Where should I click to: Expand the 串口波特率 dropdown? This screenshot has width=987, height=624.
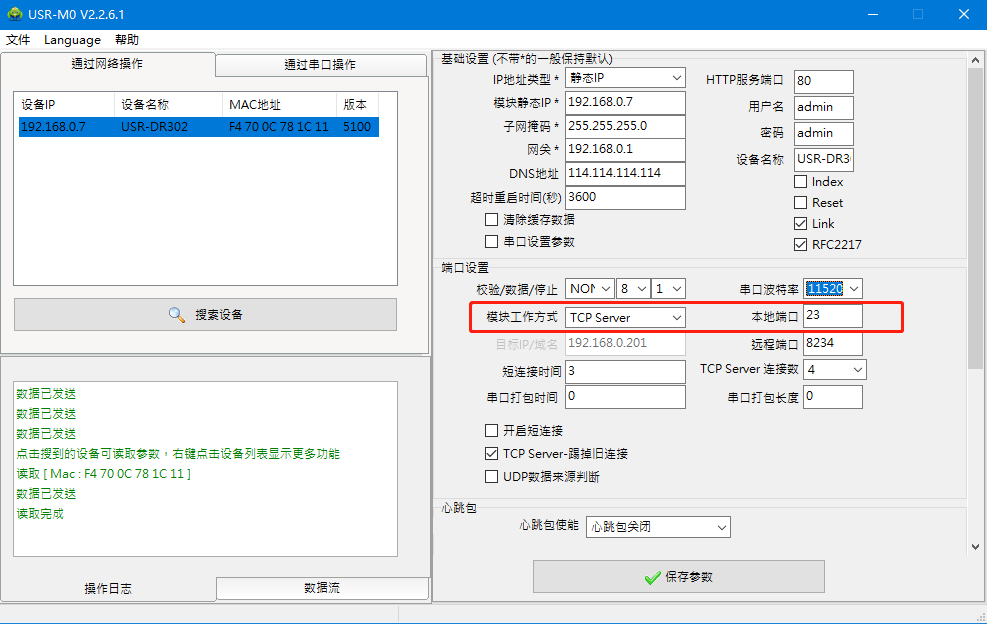[x=833, y=289]
